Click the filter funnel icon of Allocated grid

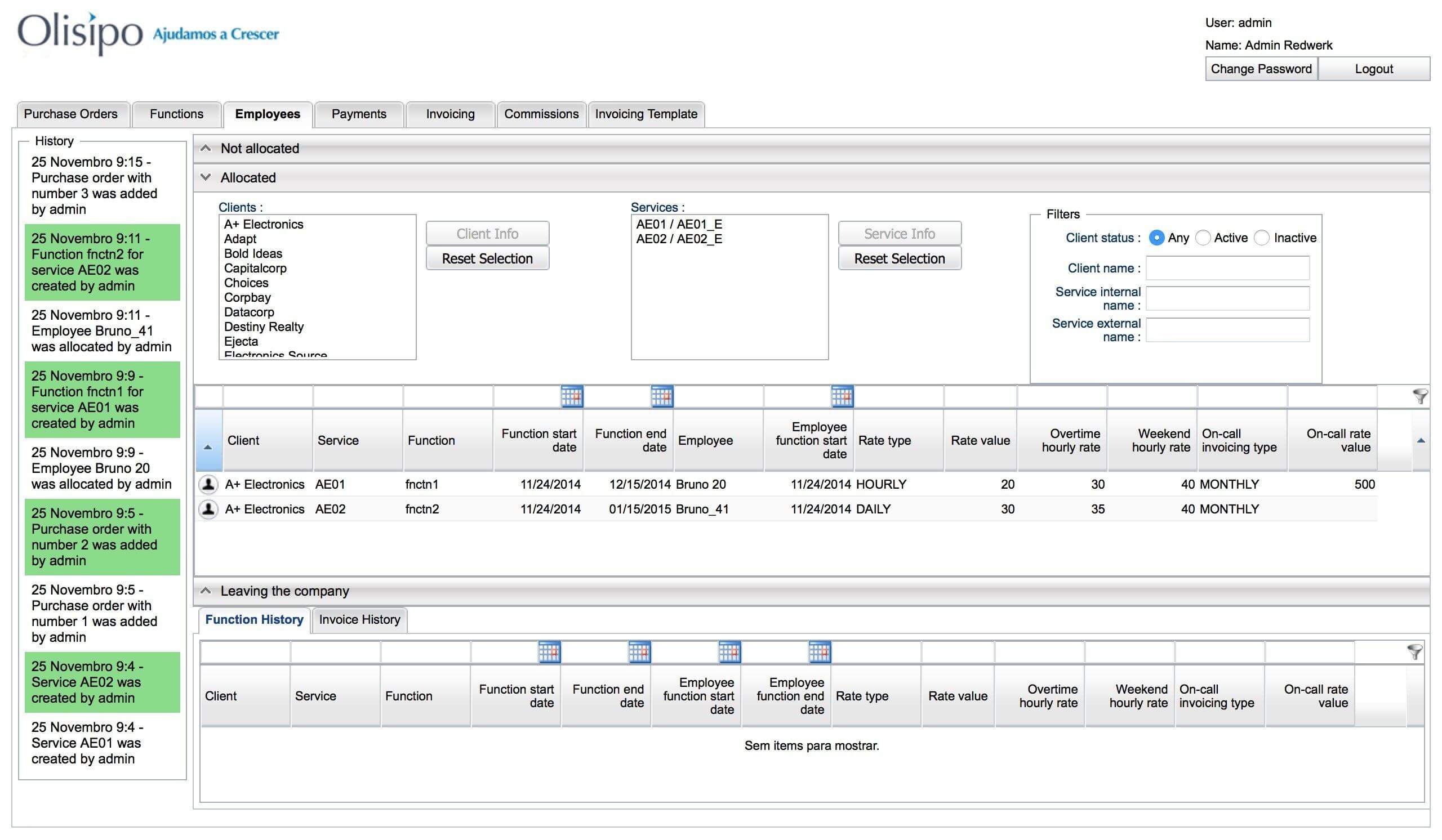click(1419, 396)
